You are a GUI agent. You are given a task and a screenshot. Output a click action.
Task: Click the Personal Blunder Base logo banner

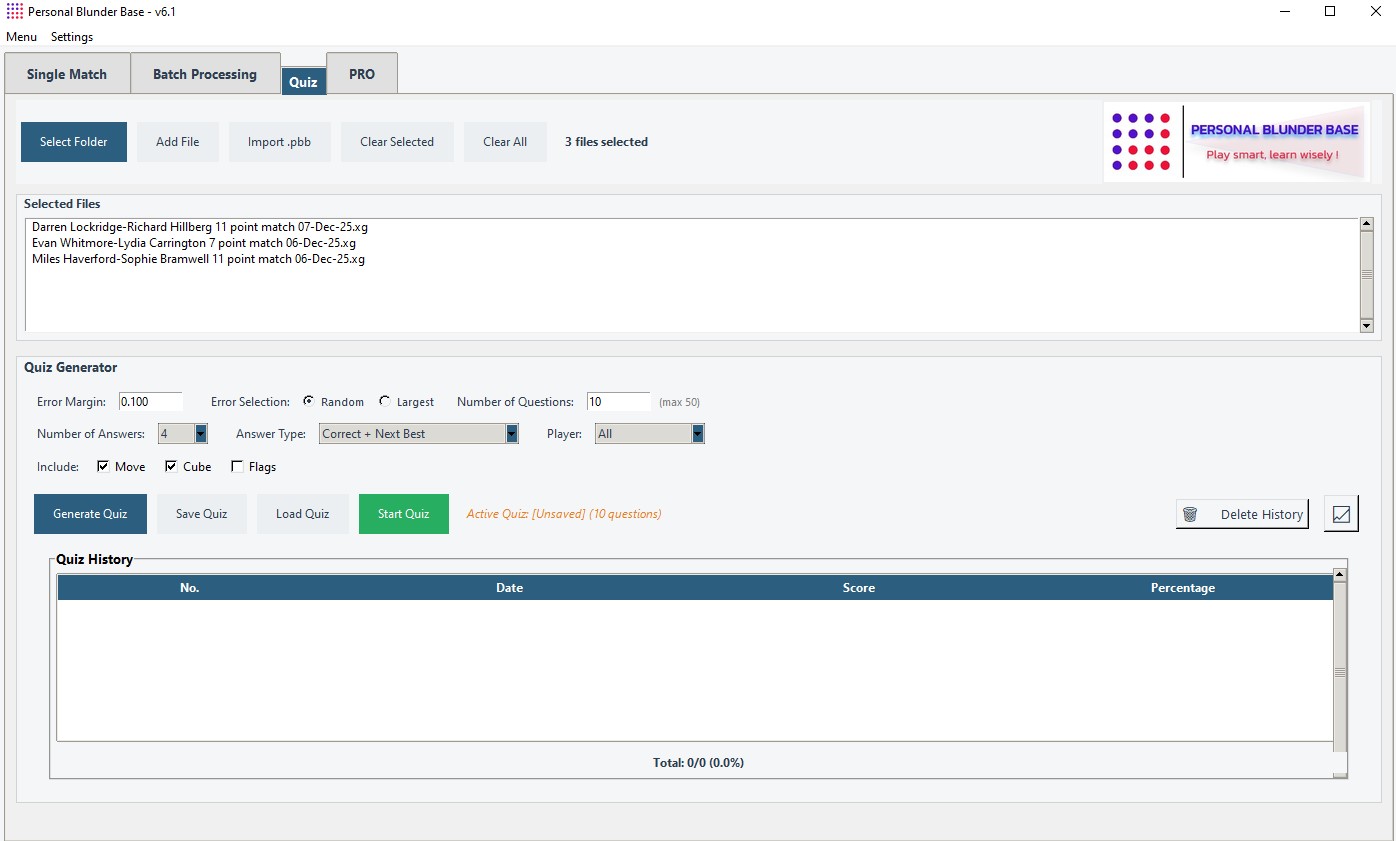(x=1237, y=142)
